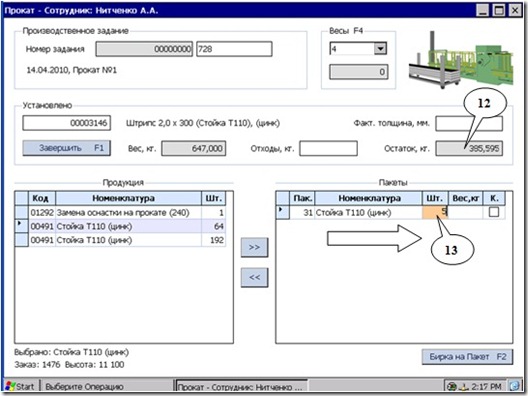Click the empty Вес,кг cell of package 31
This screenshot has width=528, height=396.
point(466,212)
